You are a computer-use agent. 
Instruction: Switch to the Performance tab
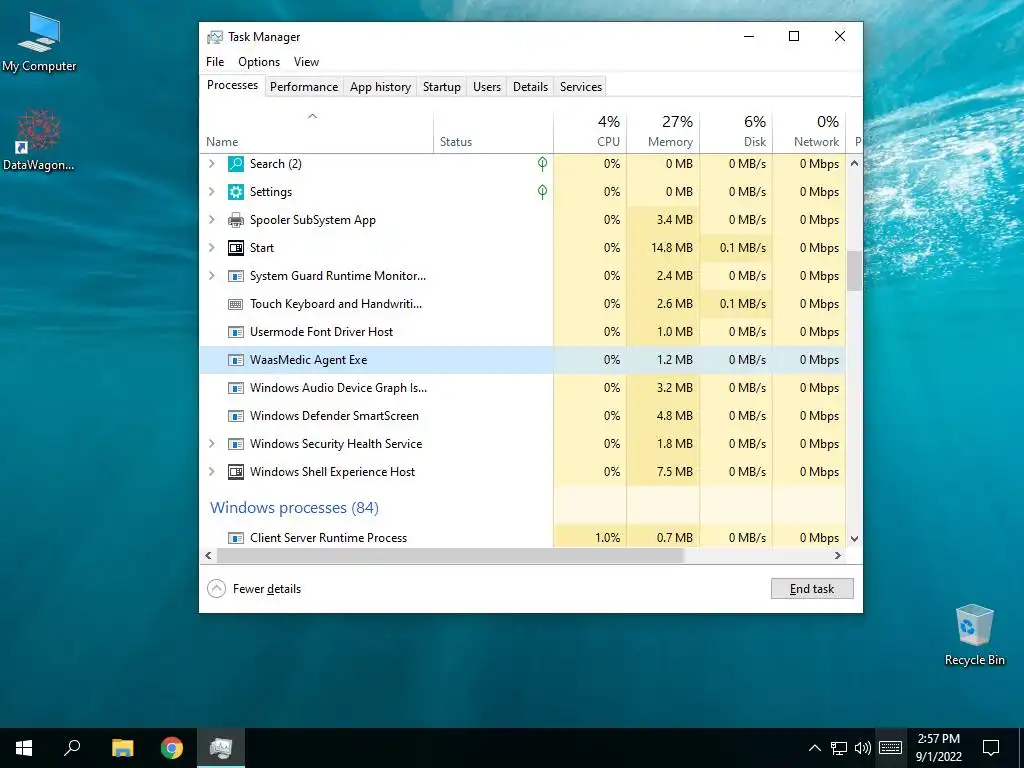point(304,87)
